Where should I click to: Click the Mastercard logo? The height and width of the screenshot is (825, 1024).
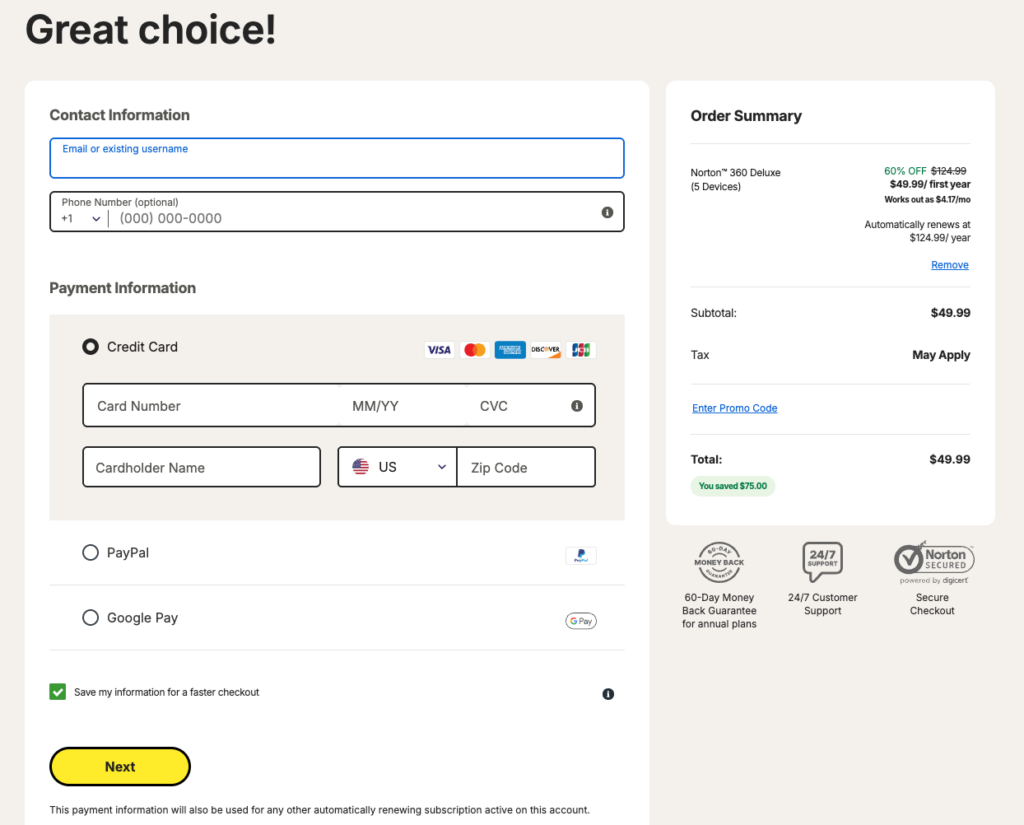pyautogui.click(x=475, y=349)
